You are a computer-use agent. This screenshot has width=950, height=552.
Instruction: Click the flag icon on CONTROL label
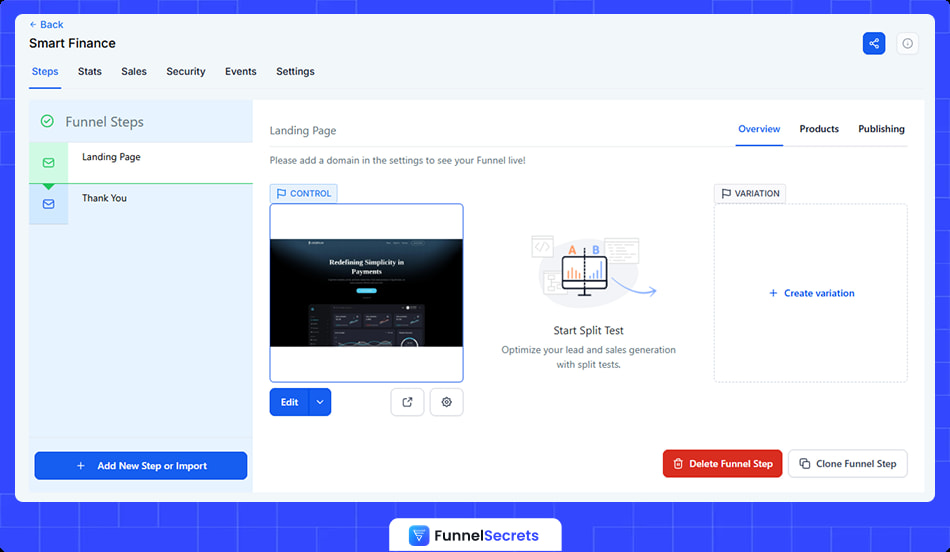[281, 193]
